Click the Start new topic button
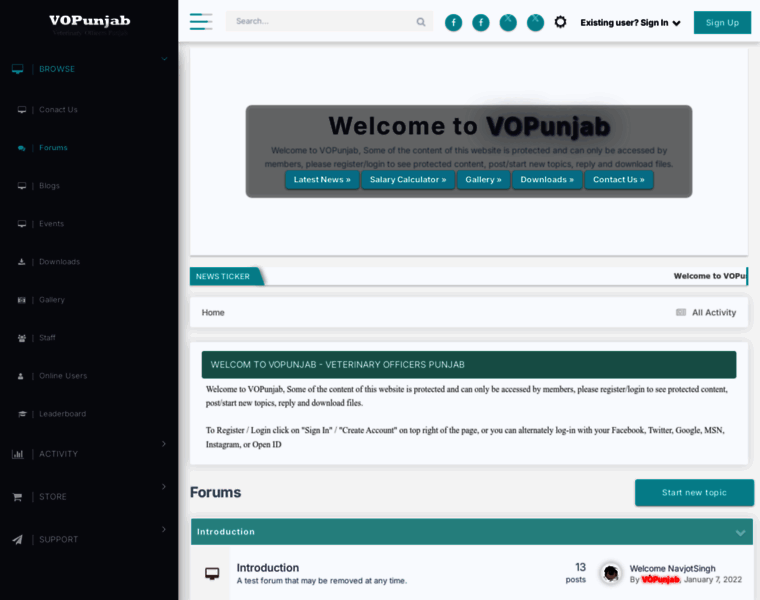This screenshot has width=760, height=600. click(x=694, y=493)
